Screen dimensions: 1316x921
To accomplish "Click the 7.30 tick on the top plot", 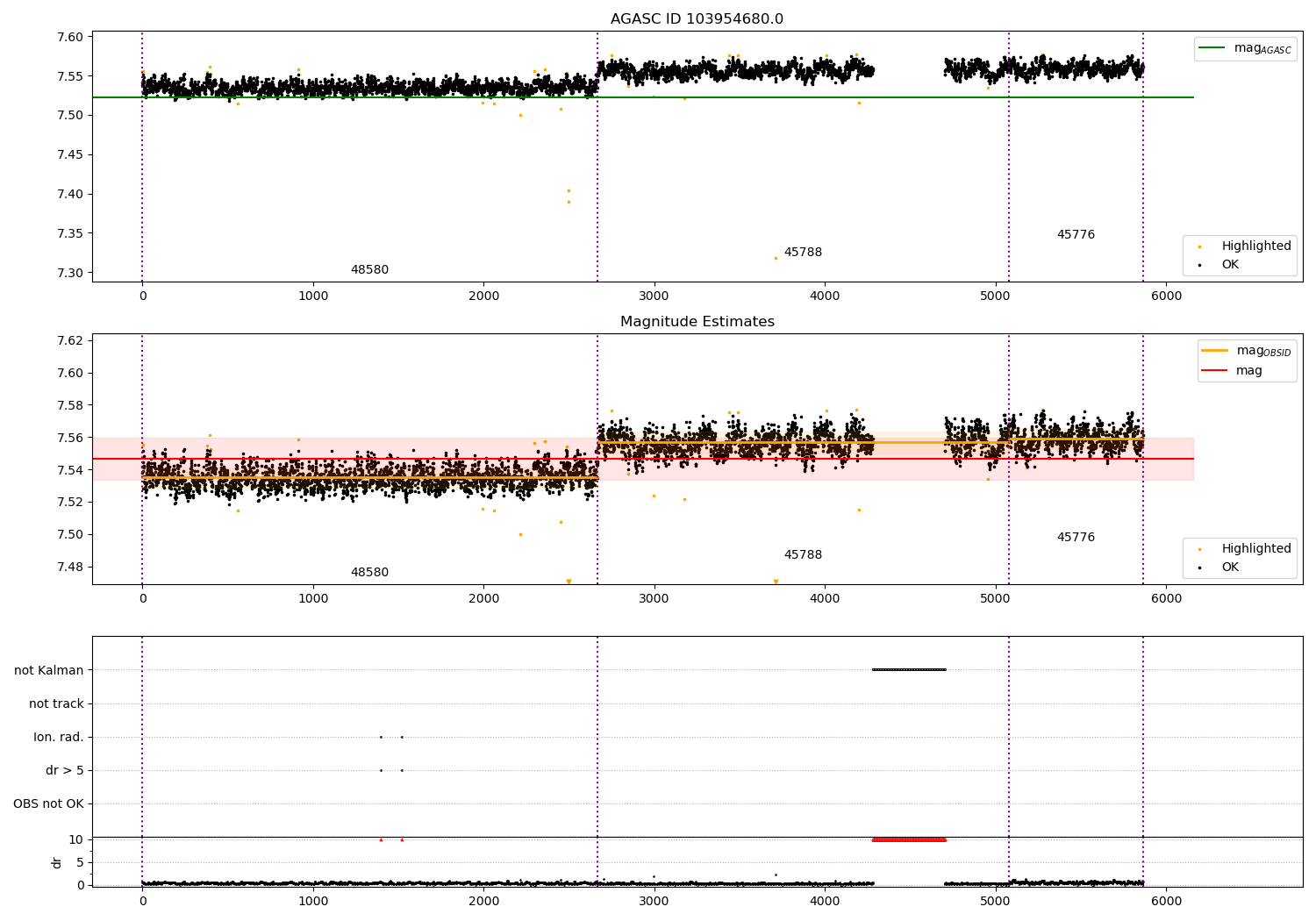I will pyautogui.click(x=71, y=273).
